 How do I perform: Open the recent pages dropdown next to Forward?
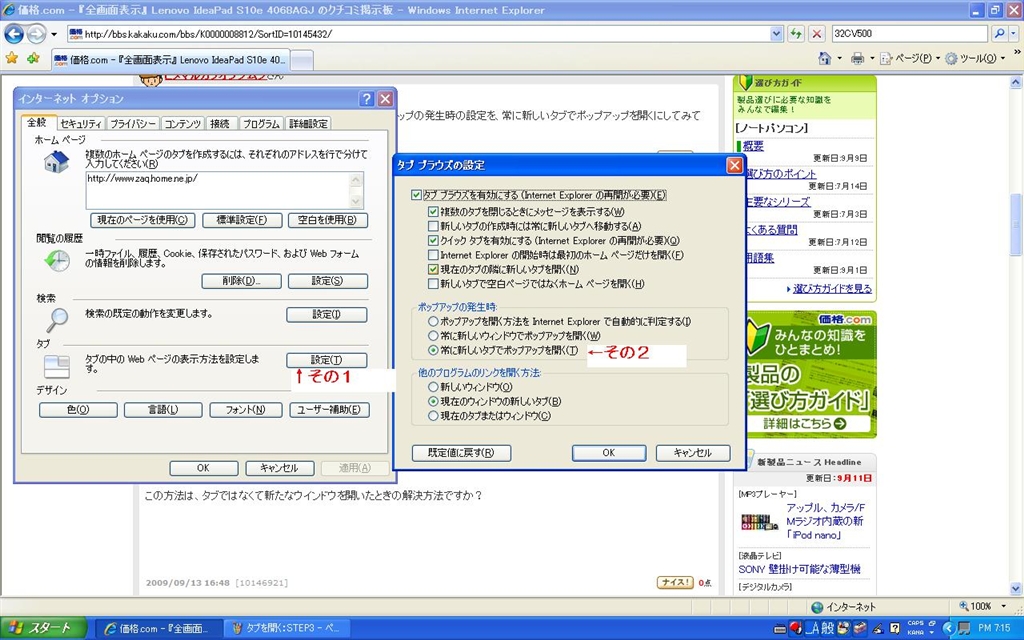coord(54,34)
